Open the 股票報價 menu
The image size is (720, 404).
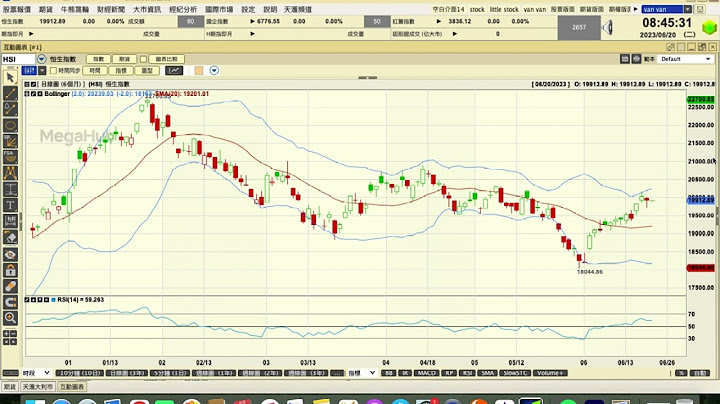click(17, 9)
